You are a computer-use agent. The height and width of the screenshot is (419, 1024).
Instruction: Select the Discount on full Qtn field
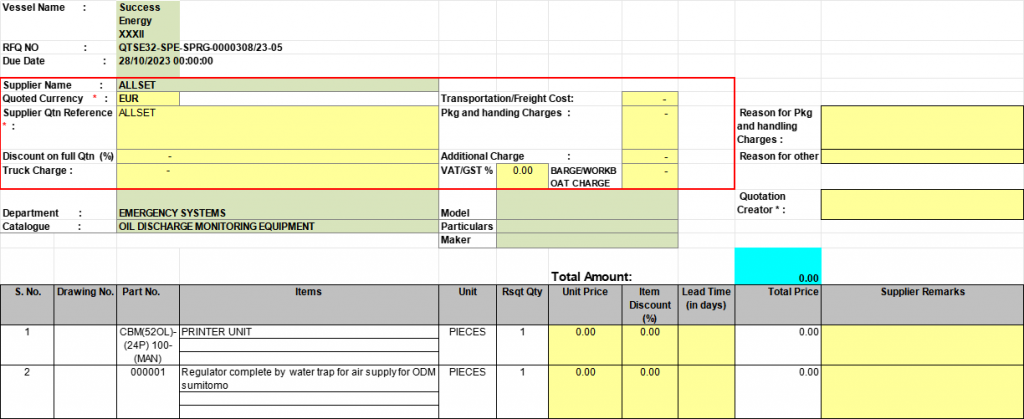coord(278,157)
